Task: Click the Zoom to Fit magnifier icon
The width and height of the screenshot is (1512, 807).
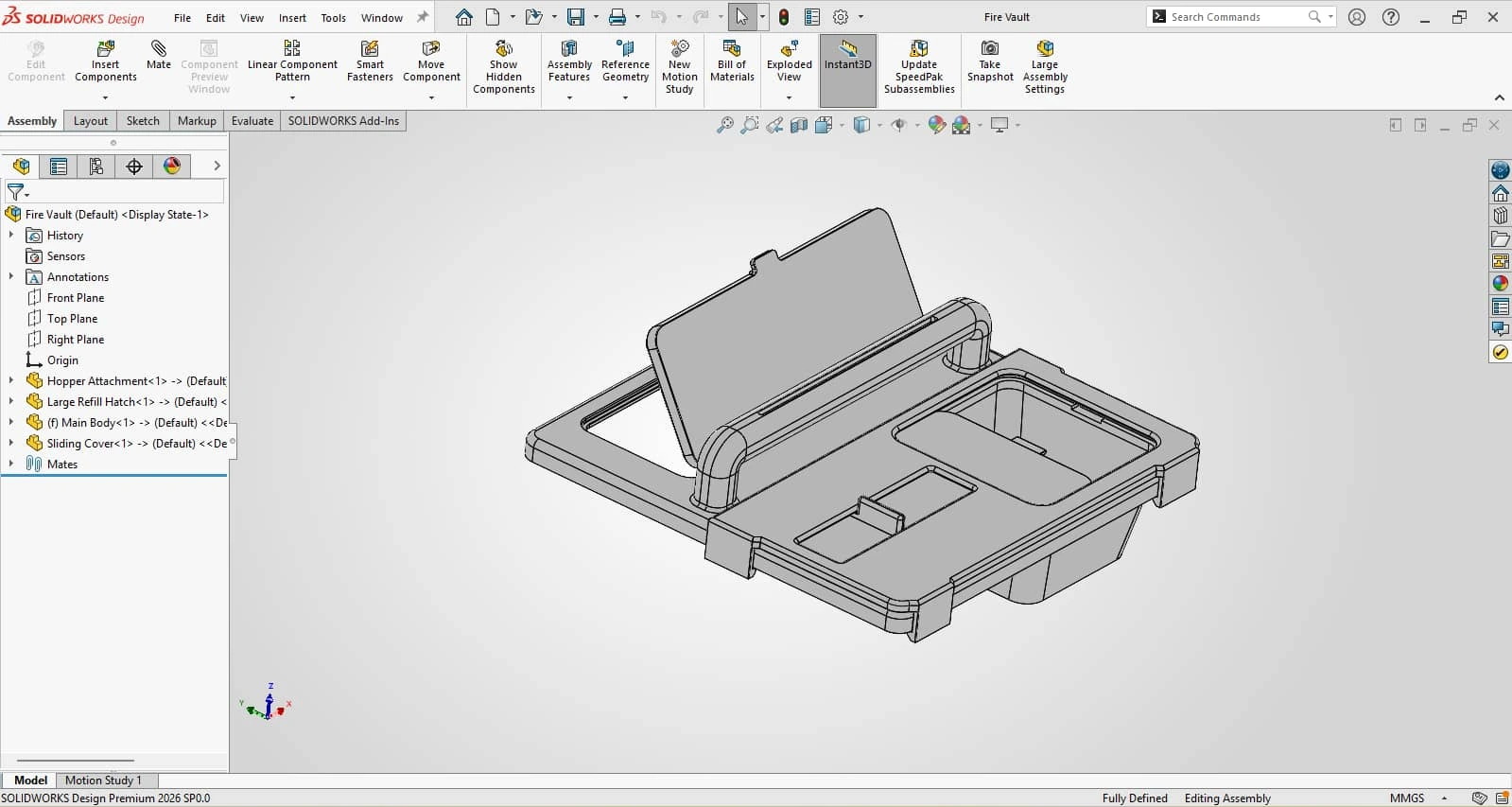Action: pos(725,125)
